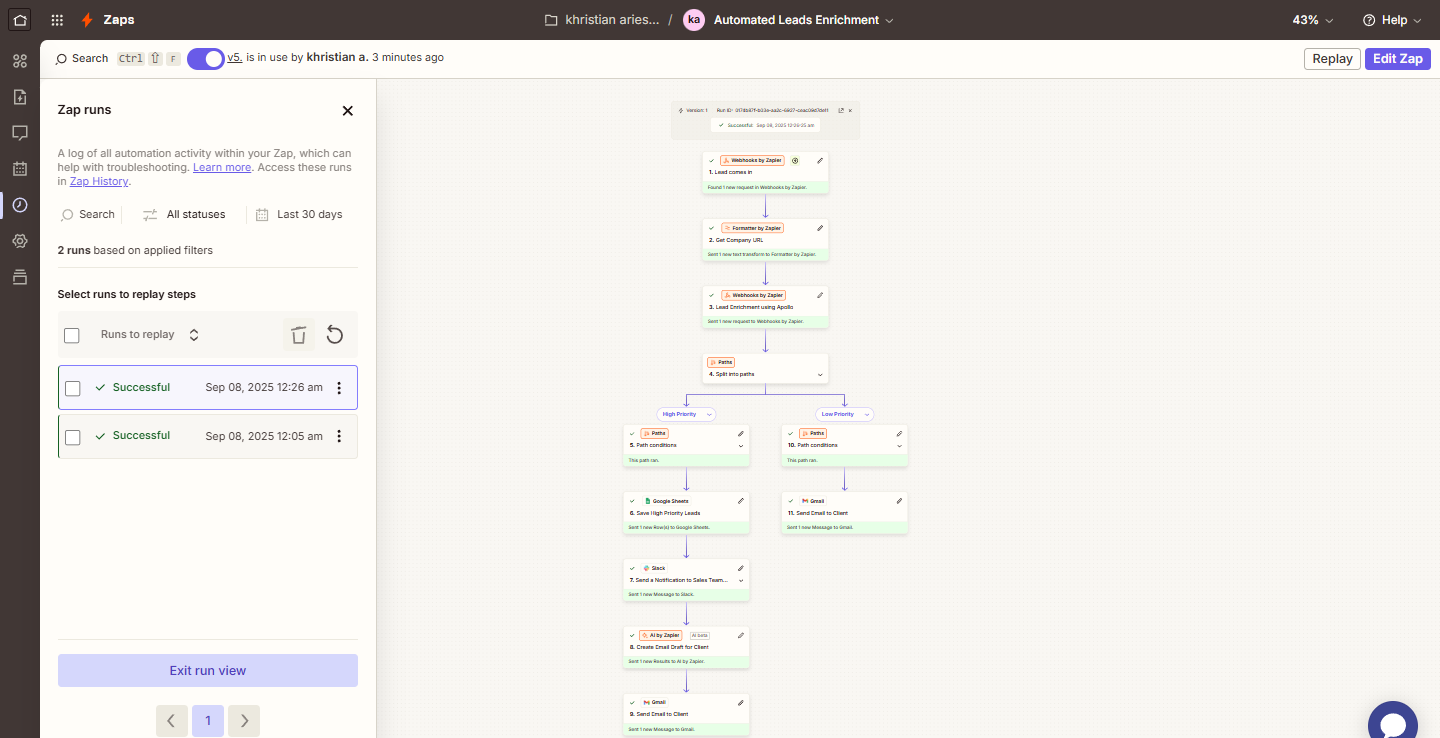Expand step 7 Slack notification chevron
This screenshot has width=1440, height=738.
741,580
